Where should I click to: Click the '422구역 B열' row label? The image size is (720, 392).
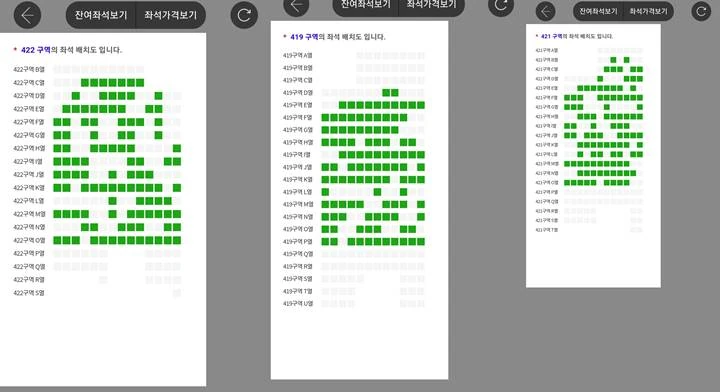point(29,70)
